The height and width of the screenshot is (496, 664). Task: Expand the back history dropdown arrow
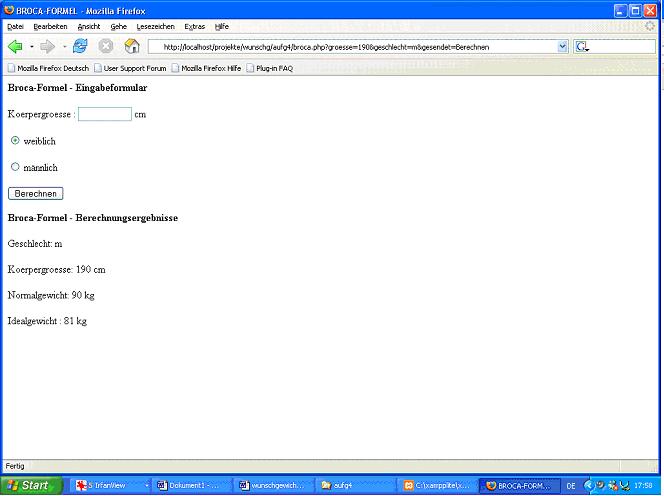[31, 47]
